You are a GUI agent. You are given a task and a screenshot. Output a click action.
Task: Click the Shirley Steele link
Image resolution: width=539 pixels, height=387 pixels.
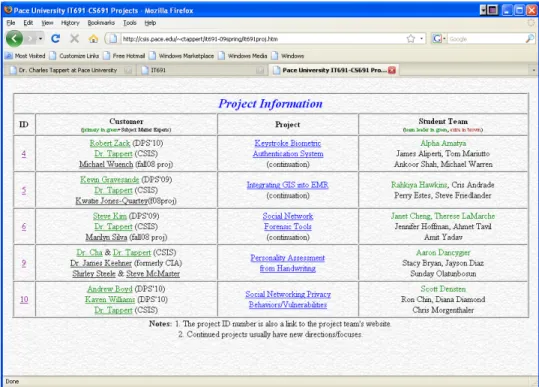tap(94, 274)
